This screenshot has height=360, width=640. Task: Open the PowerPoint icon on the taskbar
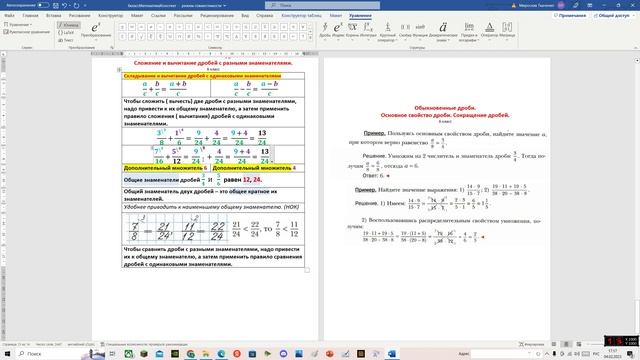[x=330, y=354]
